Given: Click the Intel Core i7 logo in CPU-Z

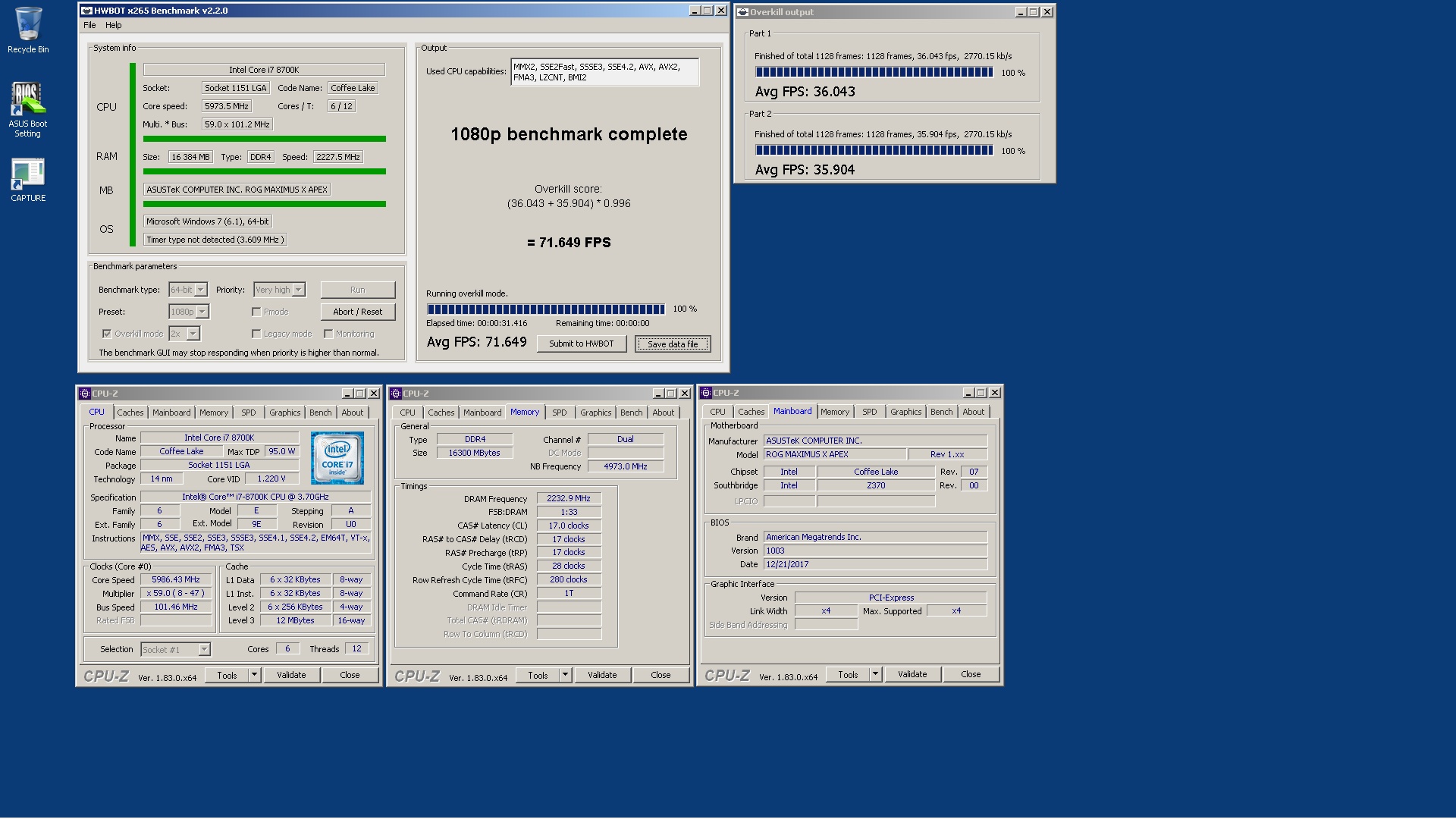Looking at the screenshot, I should point(337,458).
